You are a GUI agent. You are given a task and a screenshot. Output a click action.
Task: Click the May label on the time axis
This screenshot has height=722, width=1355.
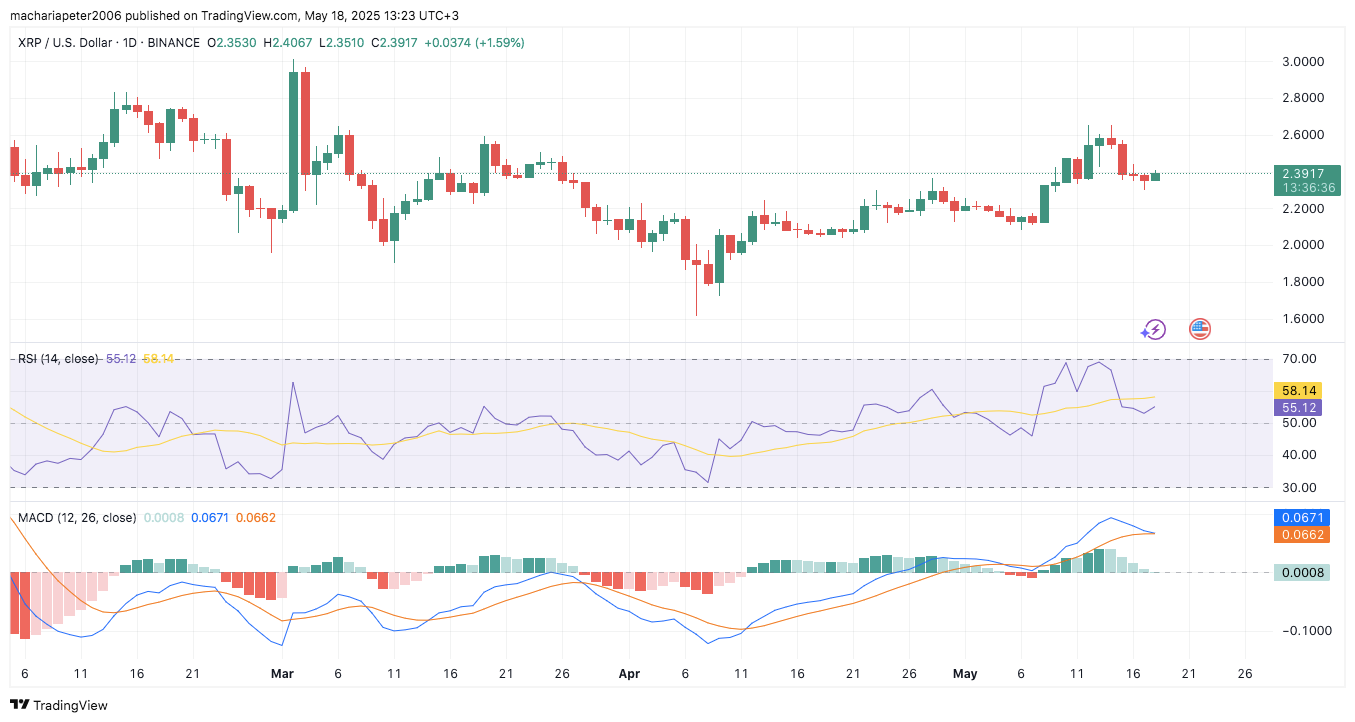965,674
